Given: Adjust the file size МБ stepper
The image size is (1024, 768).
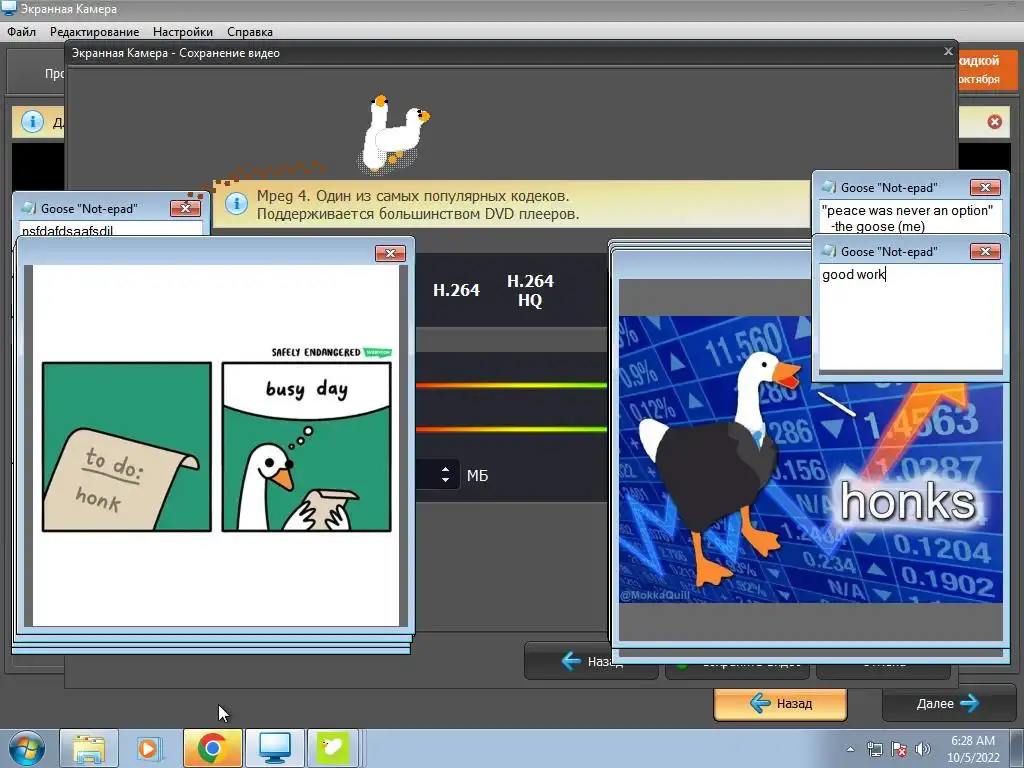Looking at the screenshot, I should click(x=445, y=475).
